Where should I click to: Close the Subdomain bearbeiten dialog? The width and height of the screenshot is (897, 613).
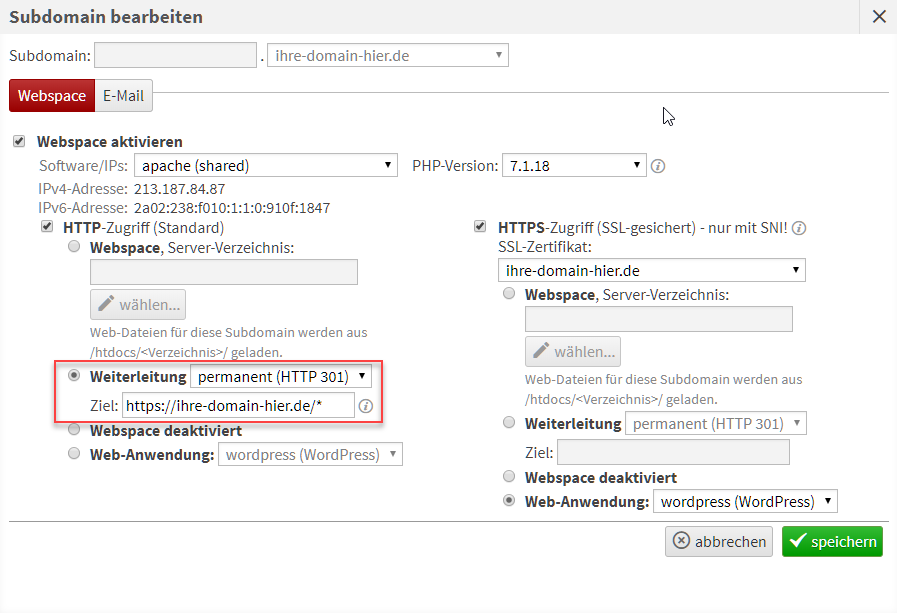tap(879, 16)
